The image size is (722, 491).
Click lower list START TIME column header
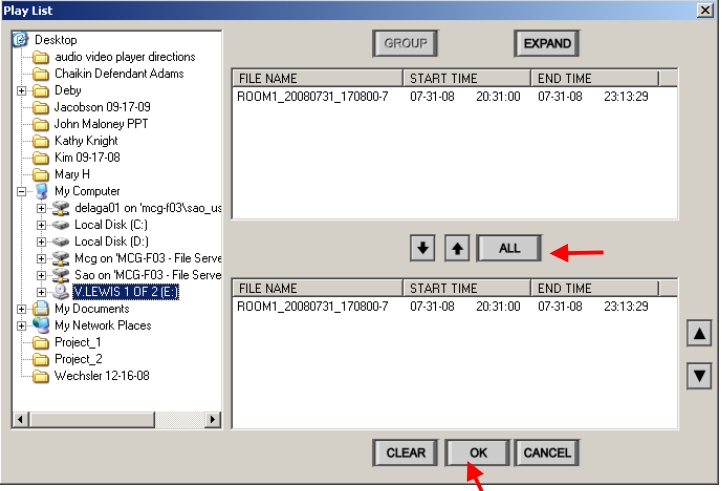[x=466, y=288]
